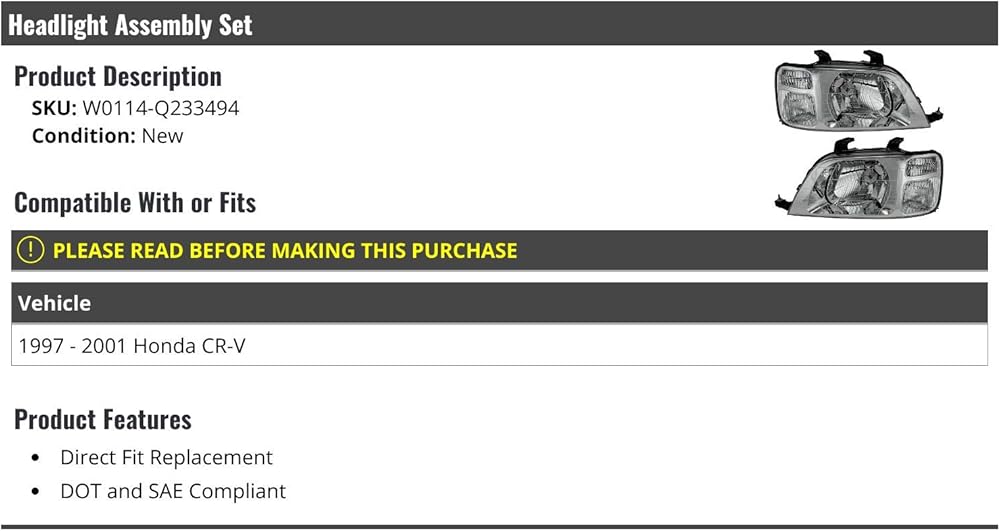This screenshot has height=531, width=1000.
Task: Click the "Headlight Assembly Set" title
Action: (x=130, y=25)
